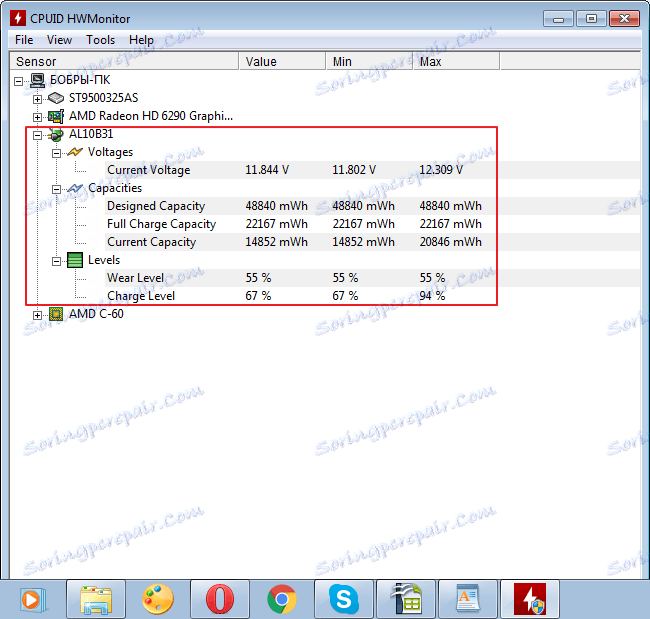The width and height of the screenshot is (650, 619).
Task: Click the 14852 mWh current capacity value
Action: (276, 242)
